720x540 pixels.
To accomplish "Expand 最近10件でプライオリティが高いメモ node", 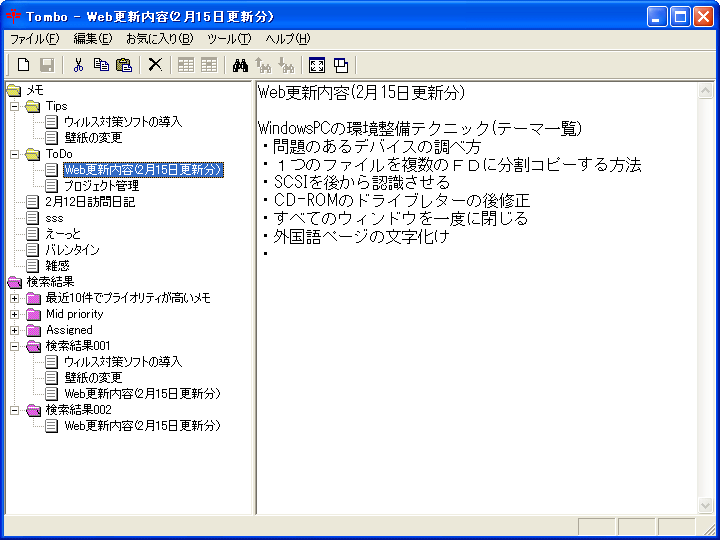I will (15, 298).
